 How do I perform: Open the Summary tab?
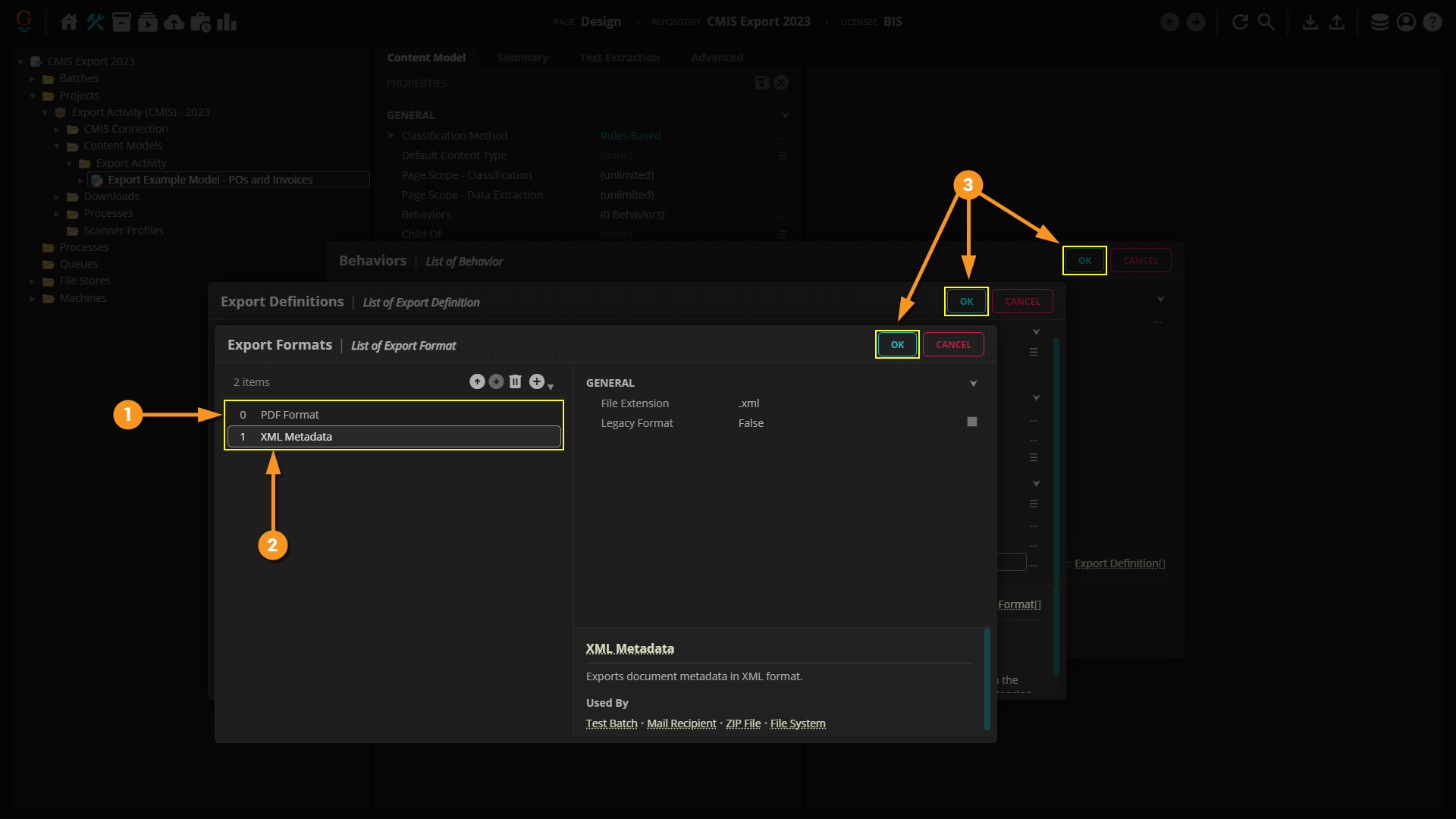(x=522, y=58)
